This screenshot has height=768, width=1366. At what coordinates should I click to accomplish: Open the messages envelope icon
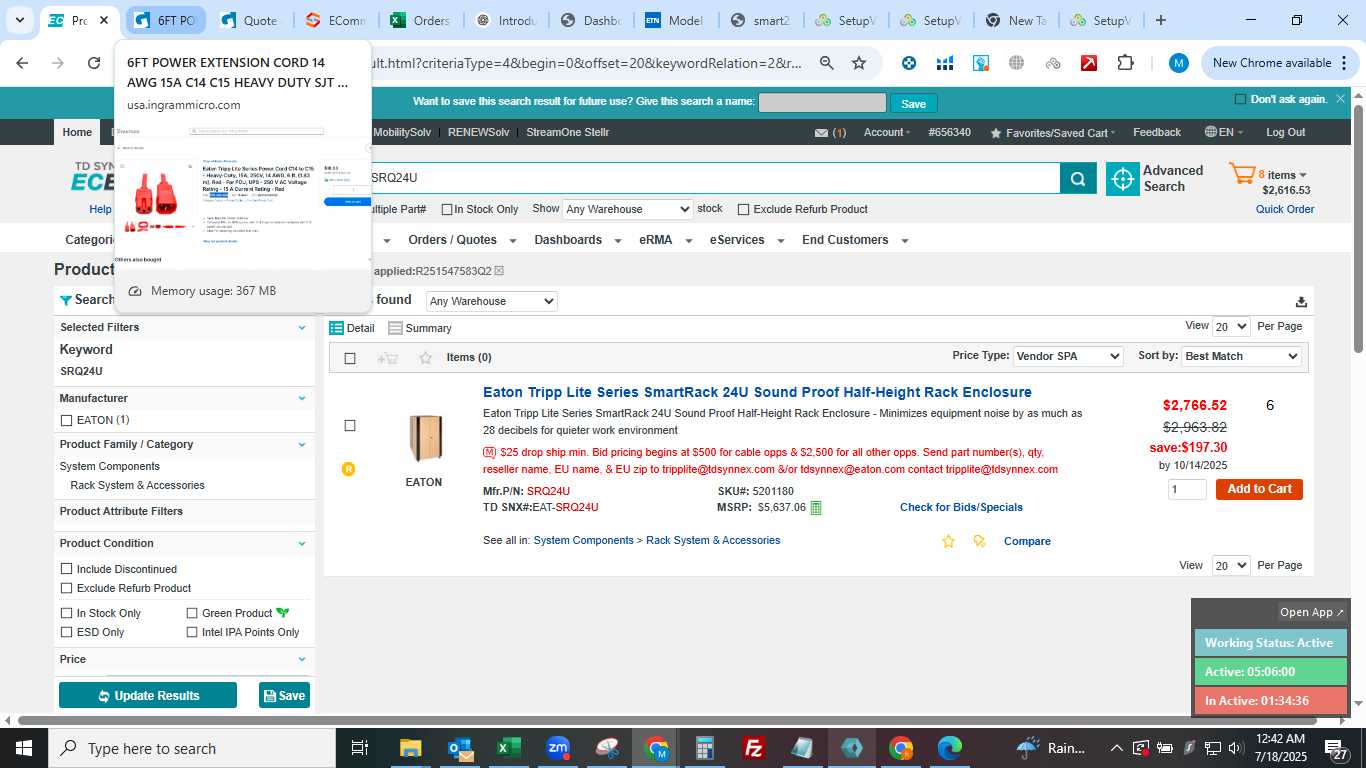821,133
